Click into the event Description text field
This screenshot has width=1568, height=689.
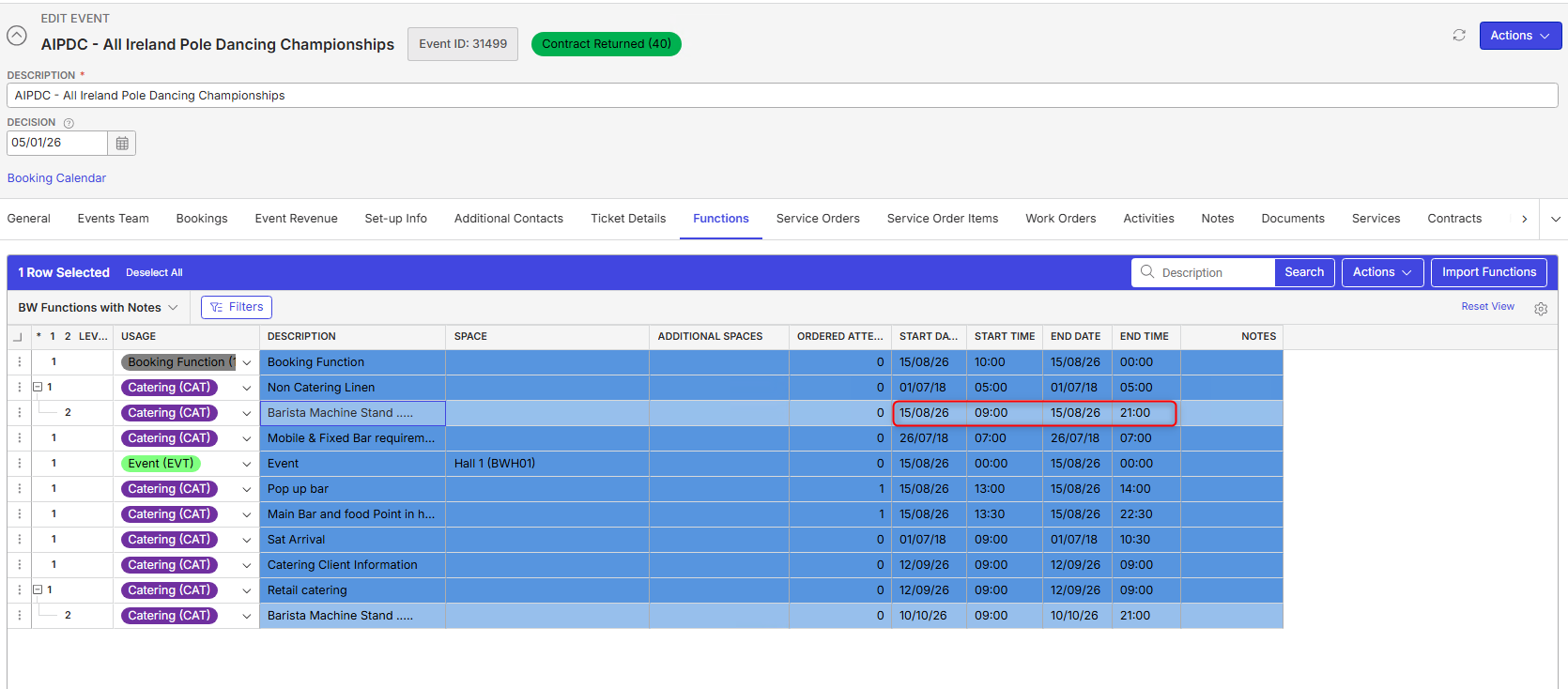click(x=782, y=96)
